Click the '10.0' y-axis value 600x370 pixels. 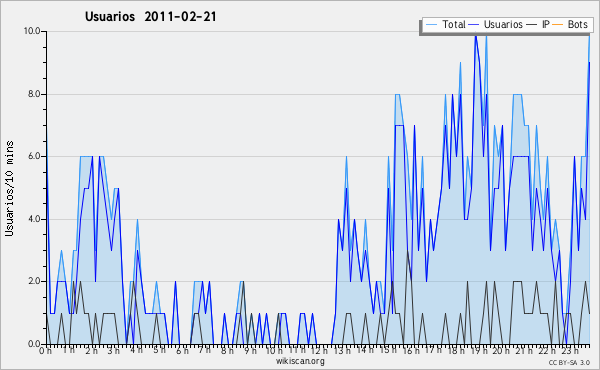tap(32, 31)
